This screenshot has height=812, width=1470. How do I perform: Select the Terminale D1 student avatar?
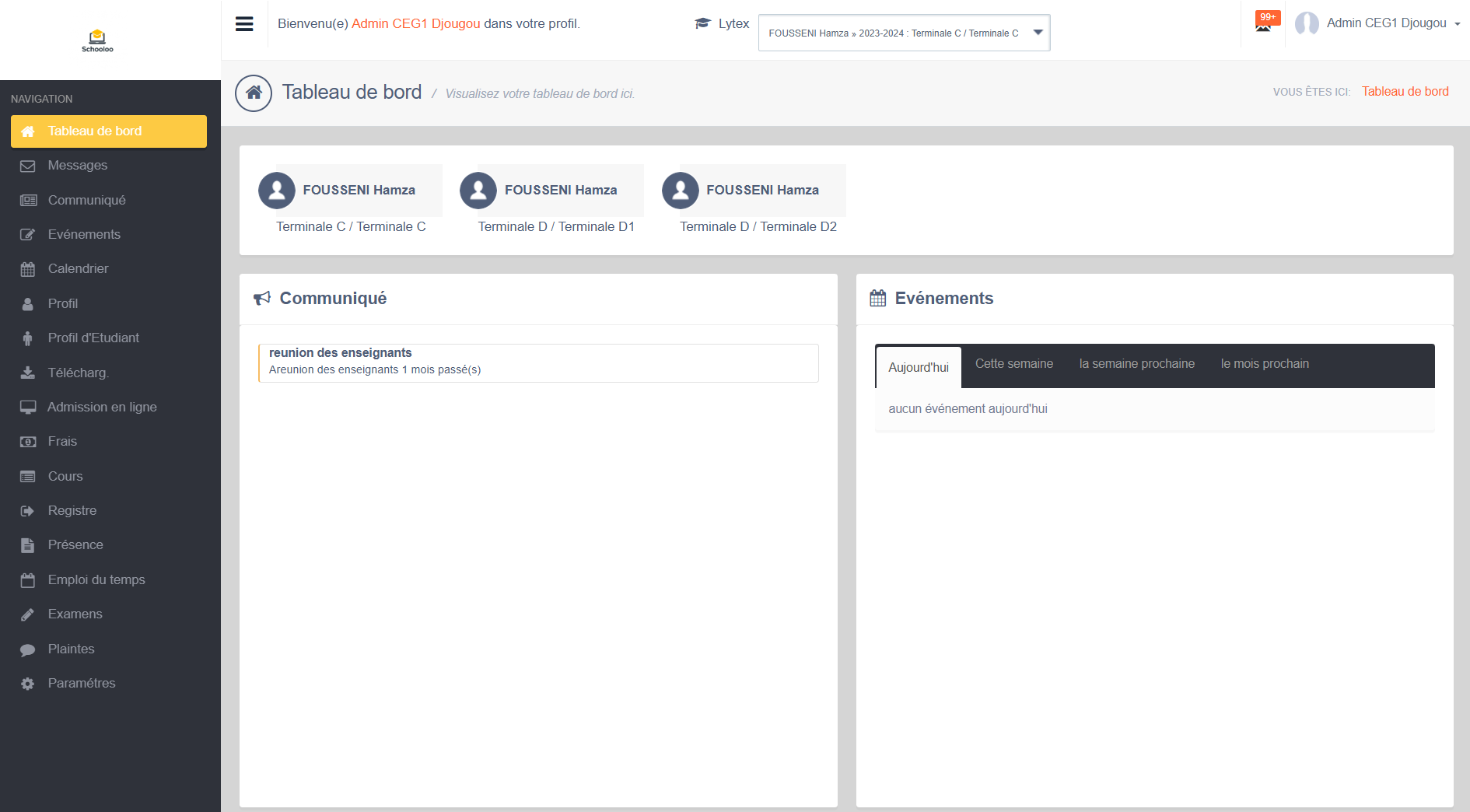point(478,191)
